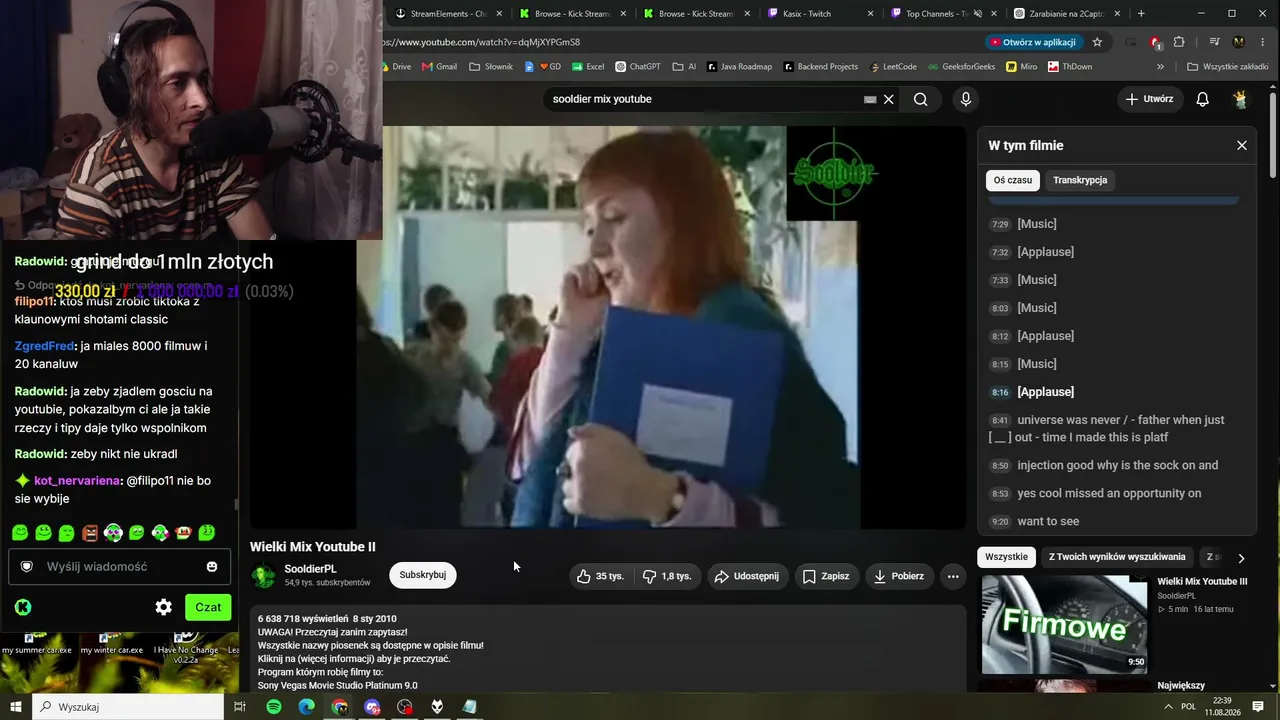
Task: Open a new browser tab with plus
Action: (1141, 13)
